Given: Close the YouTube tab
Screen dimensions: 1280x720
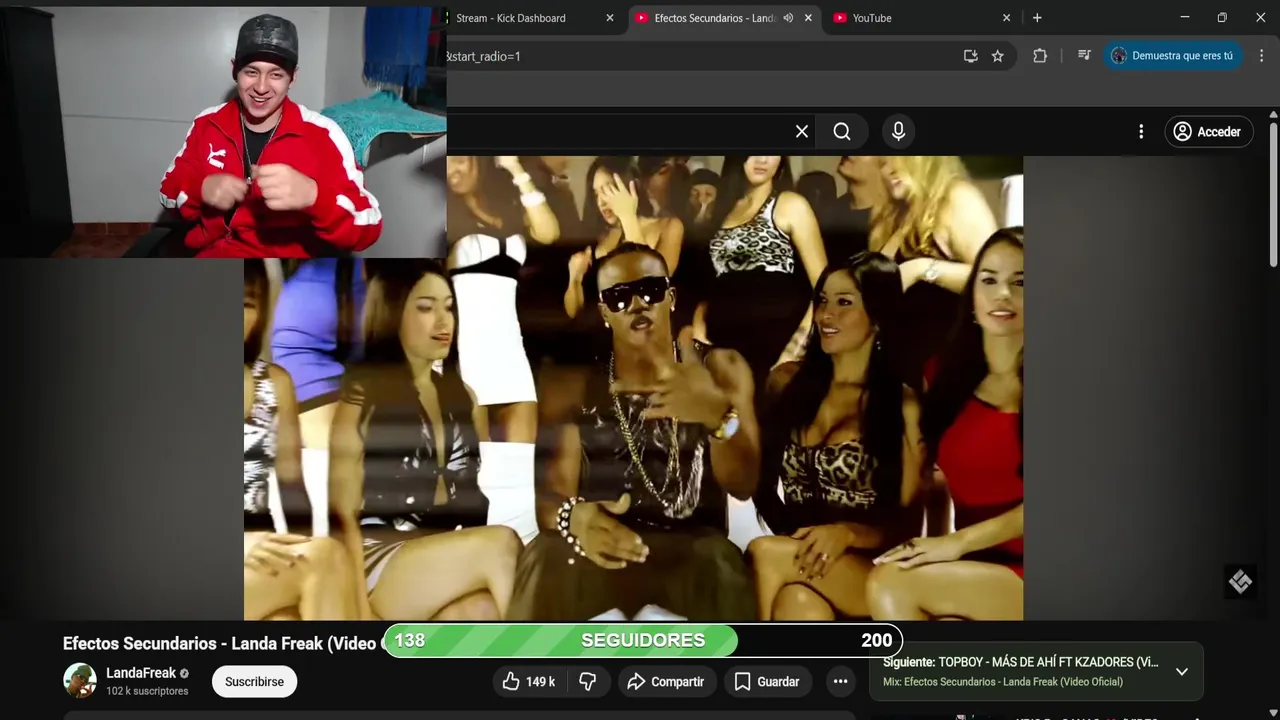Looking at the screenshot, I should (1007, 18).
